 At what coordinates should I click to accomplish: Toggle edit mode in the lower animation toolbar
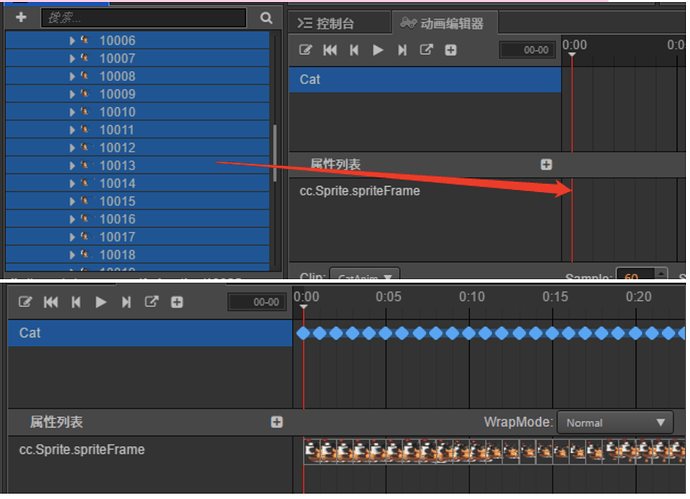(26, 302)
